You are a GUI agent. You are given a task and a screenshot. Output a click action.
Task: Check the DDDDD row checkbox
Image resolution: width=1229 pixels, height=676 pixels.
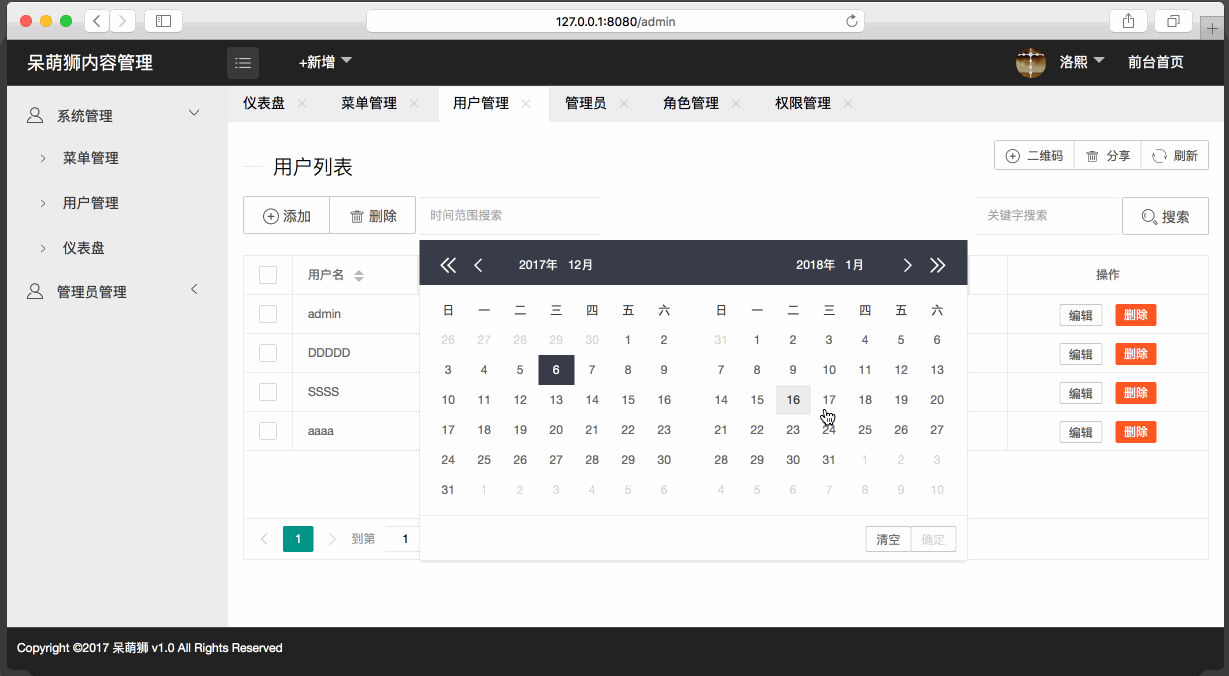[x=268, y=353]
